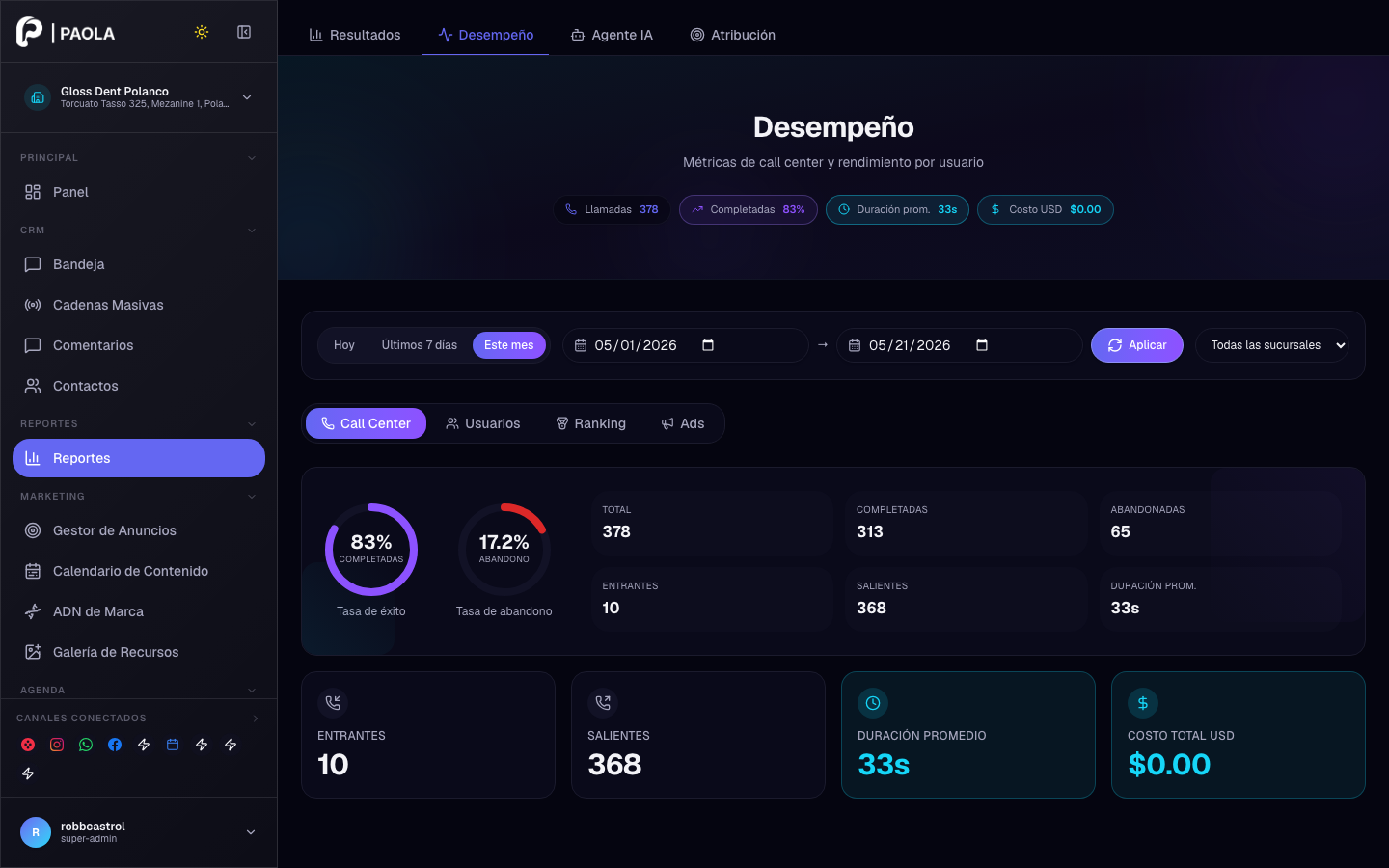Open the robbcastrol user menu chevron
Viewport: 1389px width, 868px height.
[251, 832]
